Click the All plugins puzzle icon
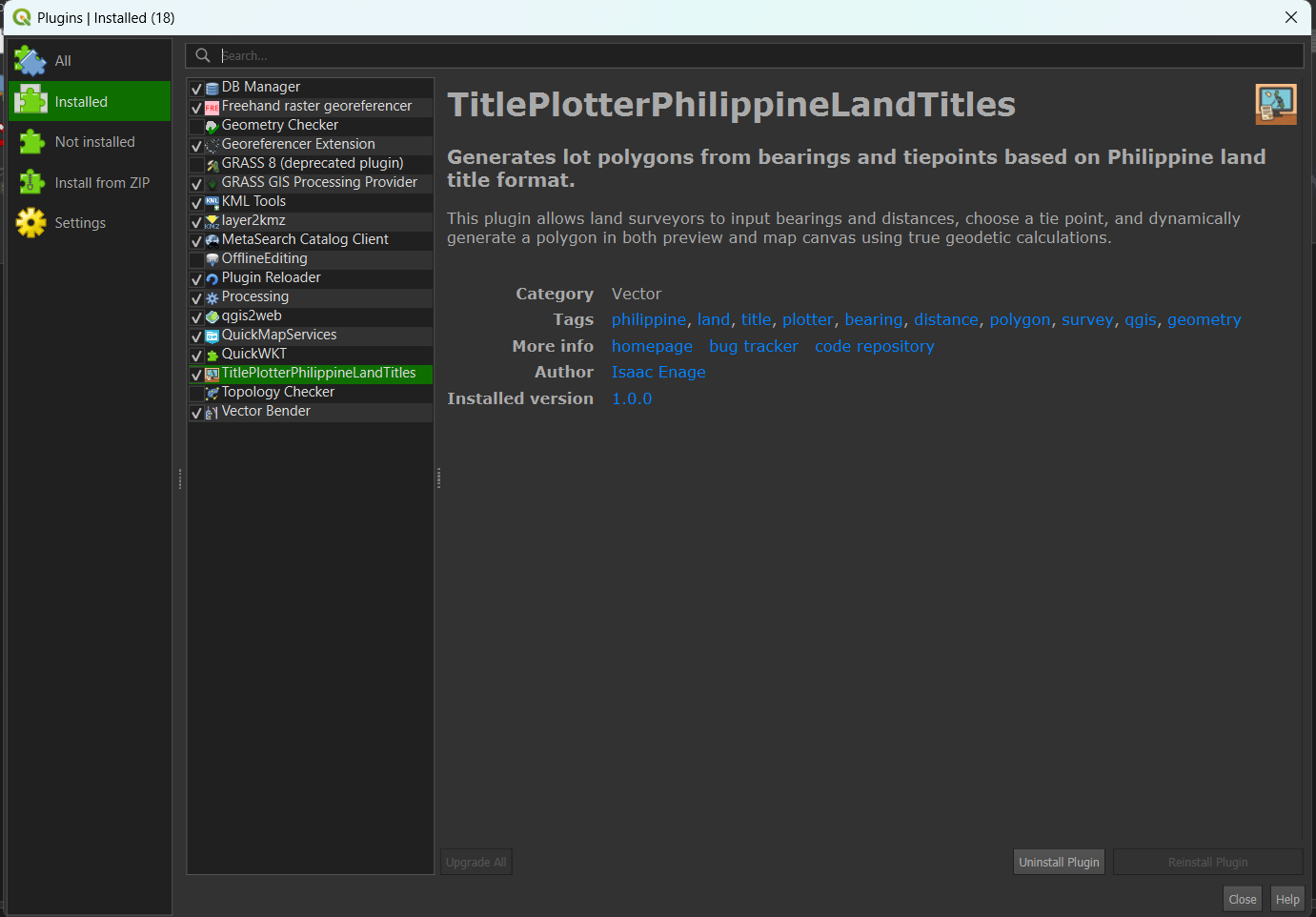Viewport: 1316px width, 917px height. (x=30, y=61)
